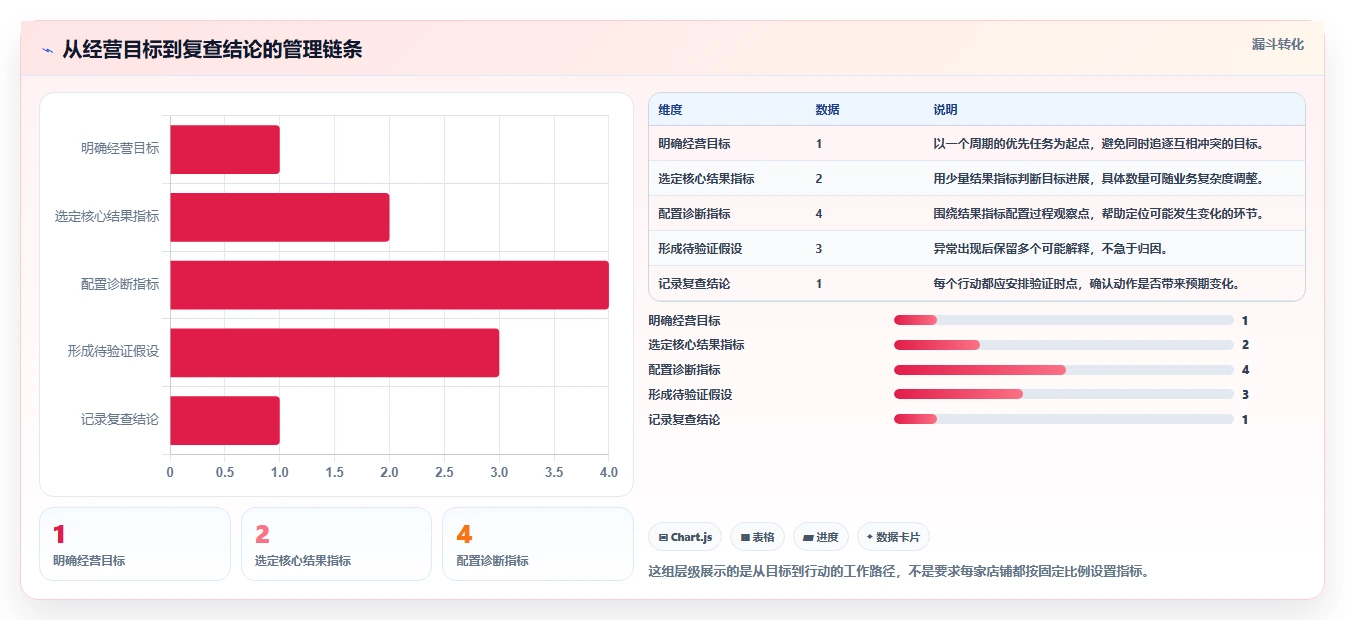The width and height of the screenshot is (1345, 620).
Task: Select the Chart.js chip
Action: (685, 537)
